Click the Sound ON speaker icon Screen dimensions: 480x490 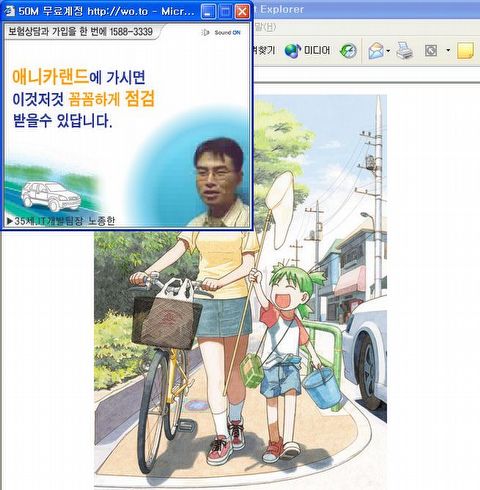point(205,32)
